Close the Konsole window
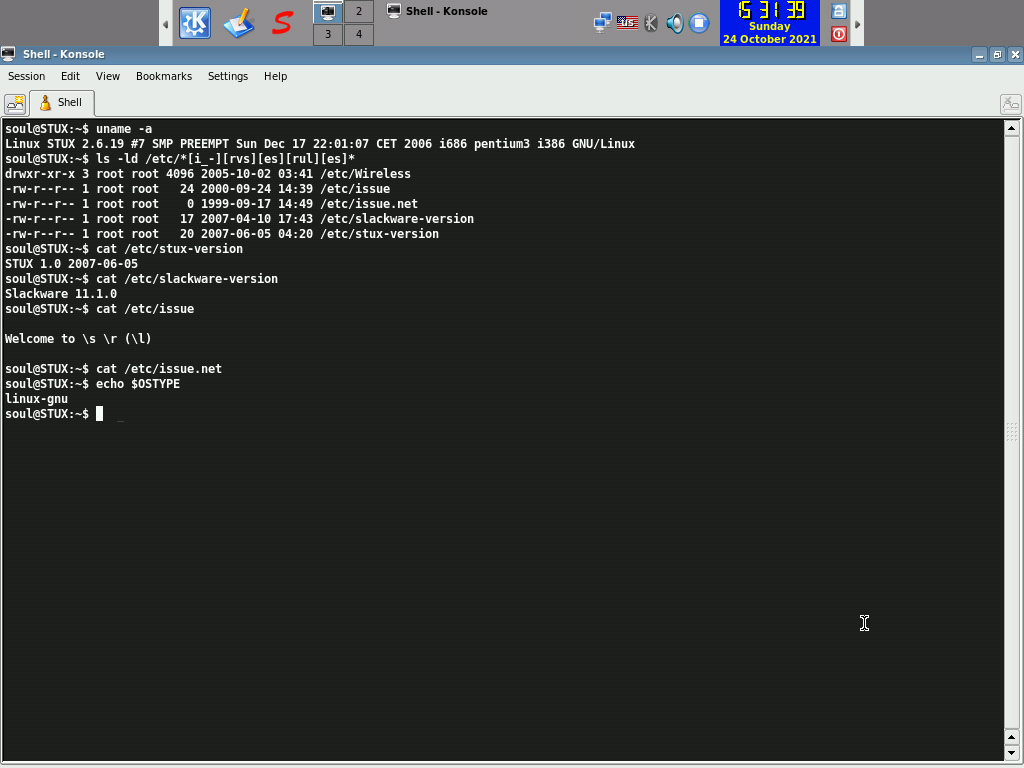The width and height of the screenshot is (1024, 768). (1015, 55)
